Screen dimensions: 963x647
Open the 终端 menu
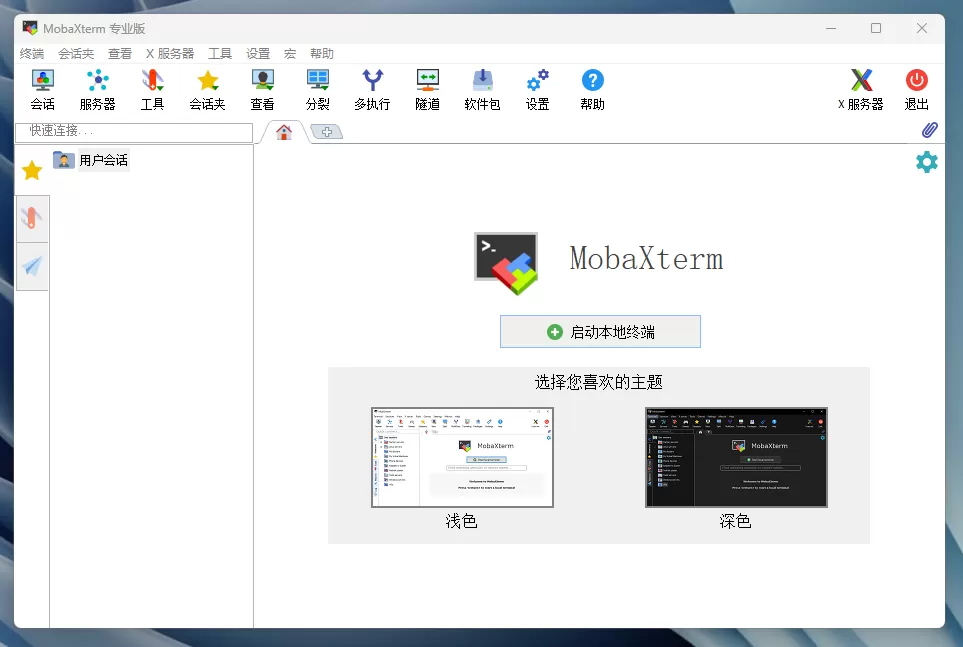pos(32,53)
